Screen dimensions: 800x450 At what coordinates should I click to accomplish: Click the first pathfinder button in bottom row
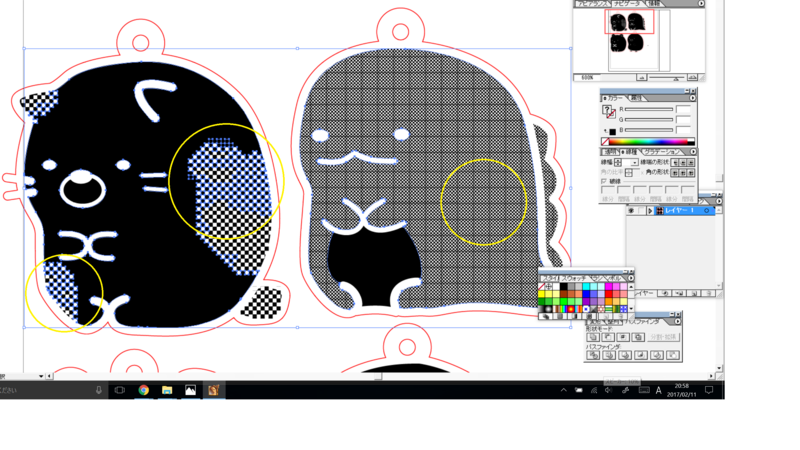pyautogui.click(x=593, y=355)
